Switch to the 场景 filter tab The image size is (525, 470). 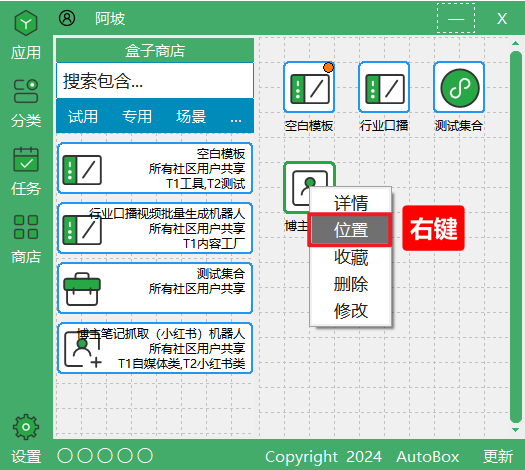[x=191, y=116]
